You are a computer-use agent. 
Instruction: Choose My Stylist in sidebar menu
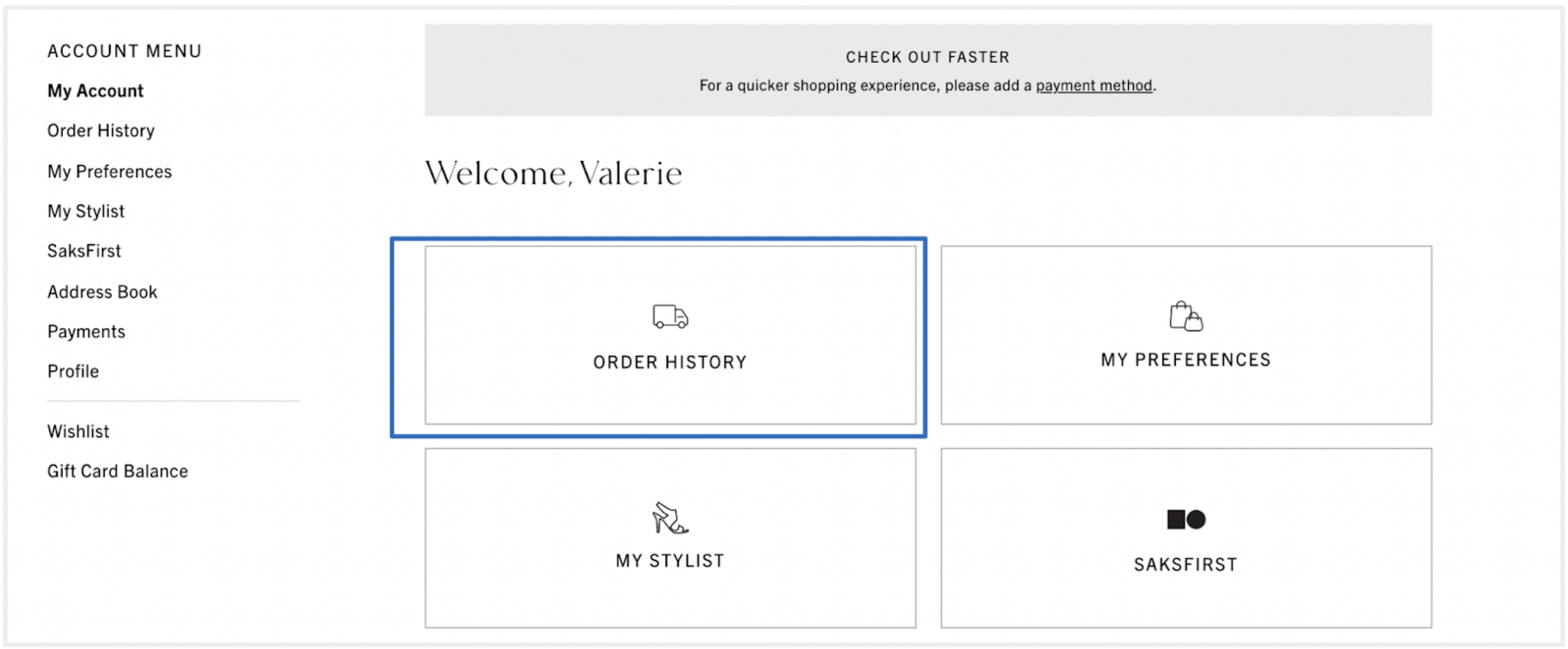click(x=86, y=211)
